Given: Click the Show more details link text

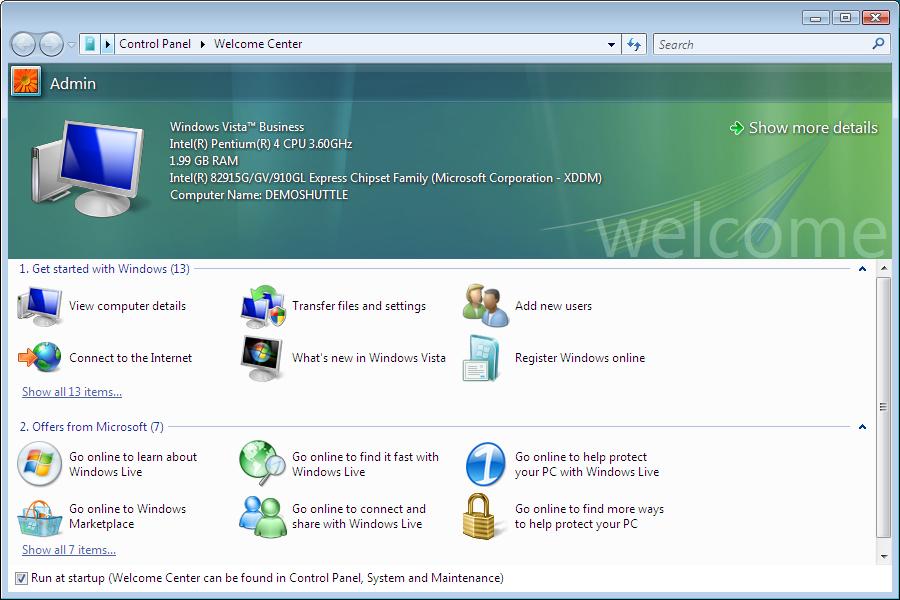Looking at the screenshot, I should pos(813,127).
